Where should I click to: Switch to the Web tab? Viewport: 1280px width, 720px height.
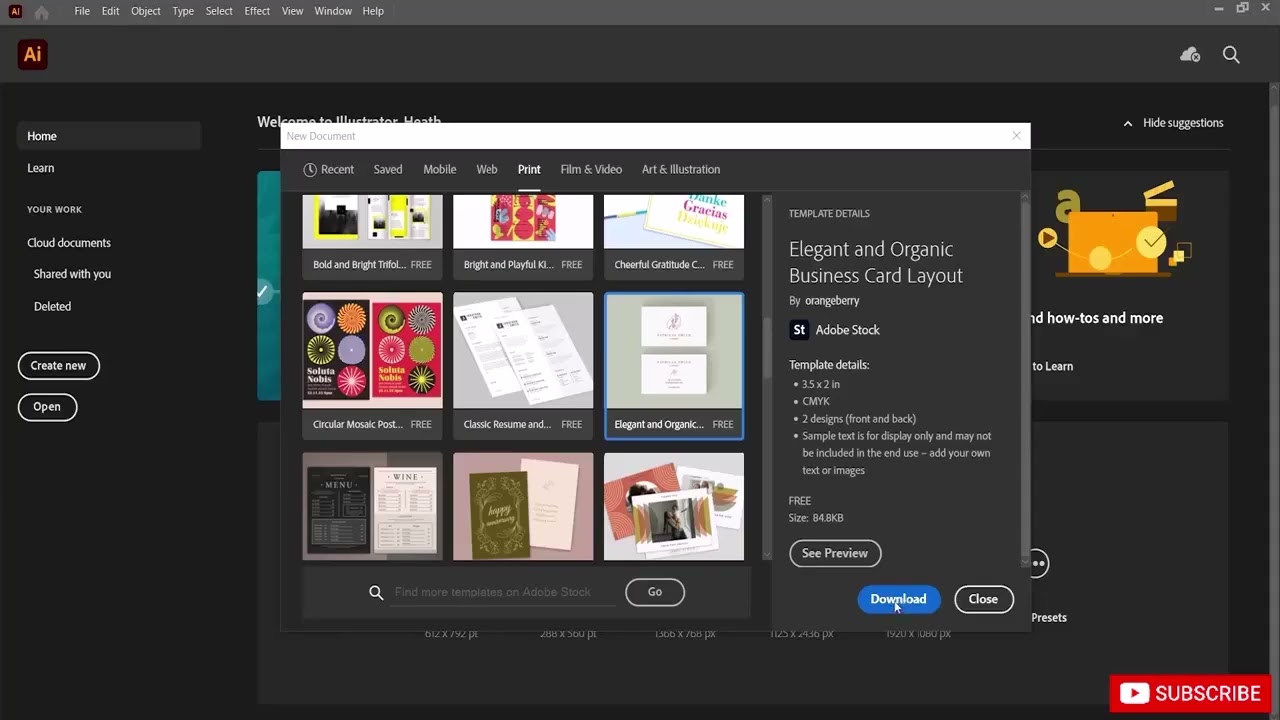[x=487, y=170]
